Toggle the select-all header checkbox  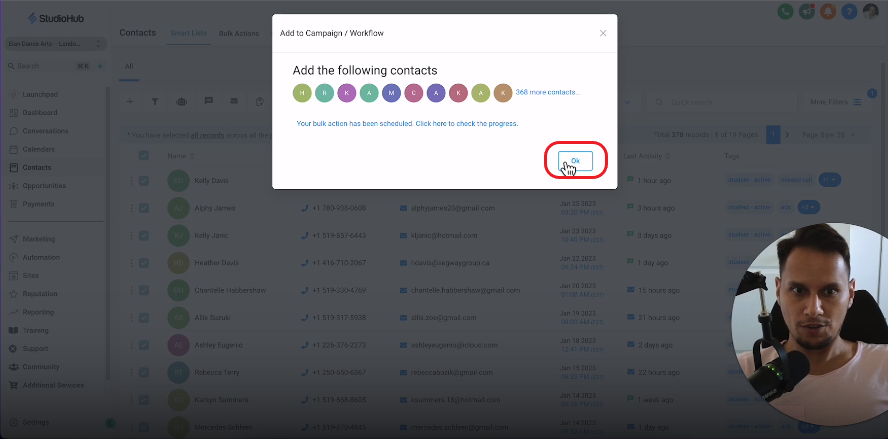(144, 156)
